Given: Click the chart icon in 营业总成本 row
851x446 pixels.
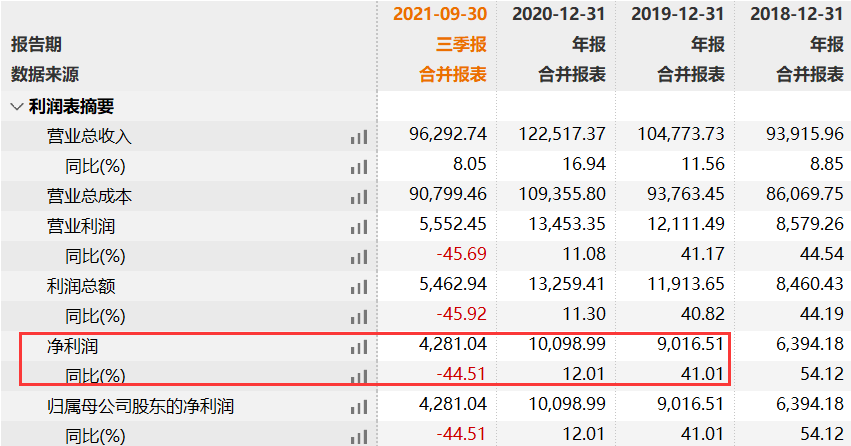Looking at the screenshot, I should [358, 196].
